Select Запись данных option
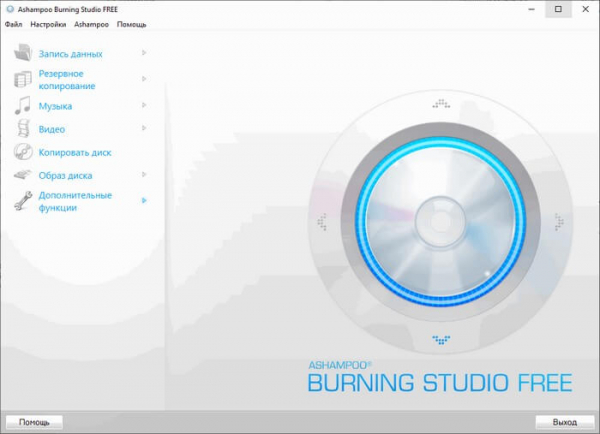The width and height of the screenshot is (600, 434). [70, 54]
